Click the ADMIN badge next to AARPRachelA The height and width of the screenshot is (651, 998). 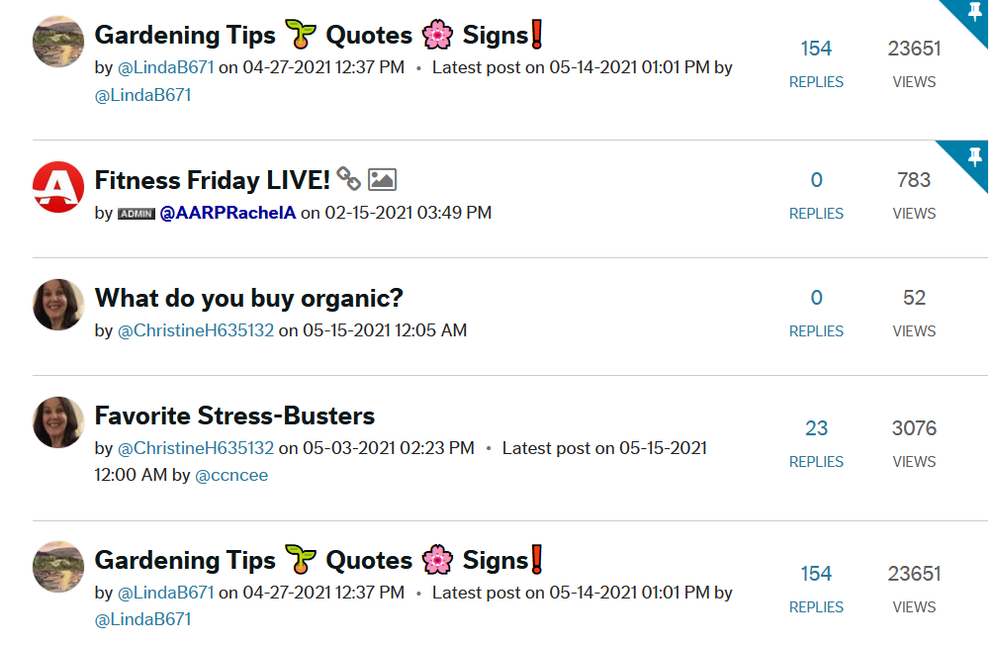[x=136, y=214]
